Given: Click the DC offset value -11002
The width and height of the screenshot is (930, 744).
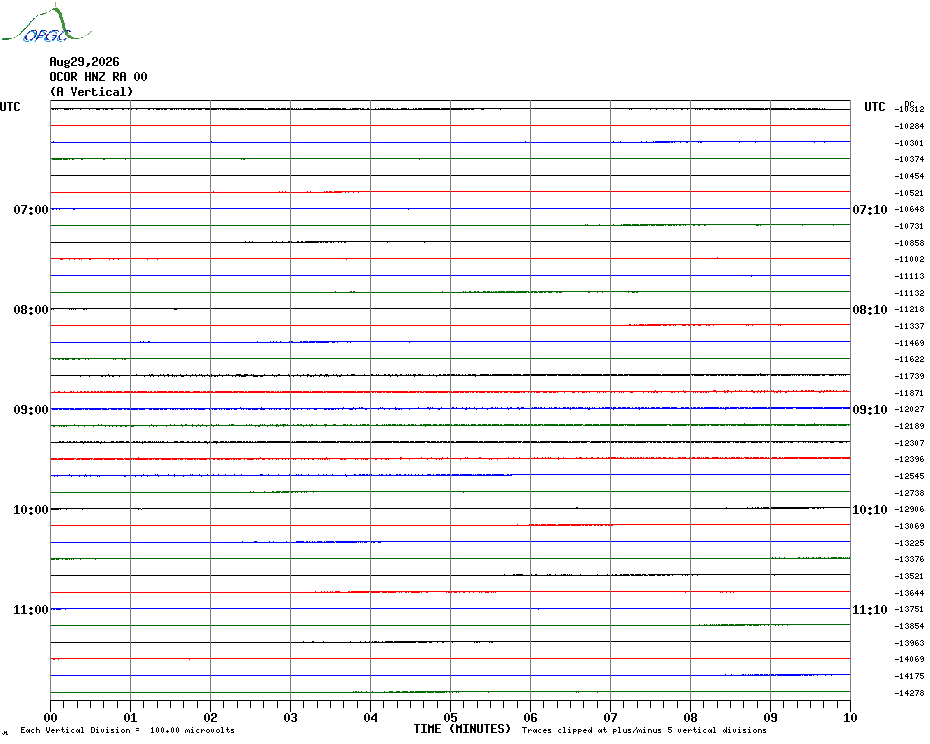Looking at the screenshot, I should [909, 259].
